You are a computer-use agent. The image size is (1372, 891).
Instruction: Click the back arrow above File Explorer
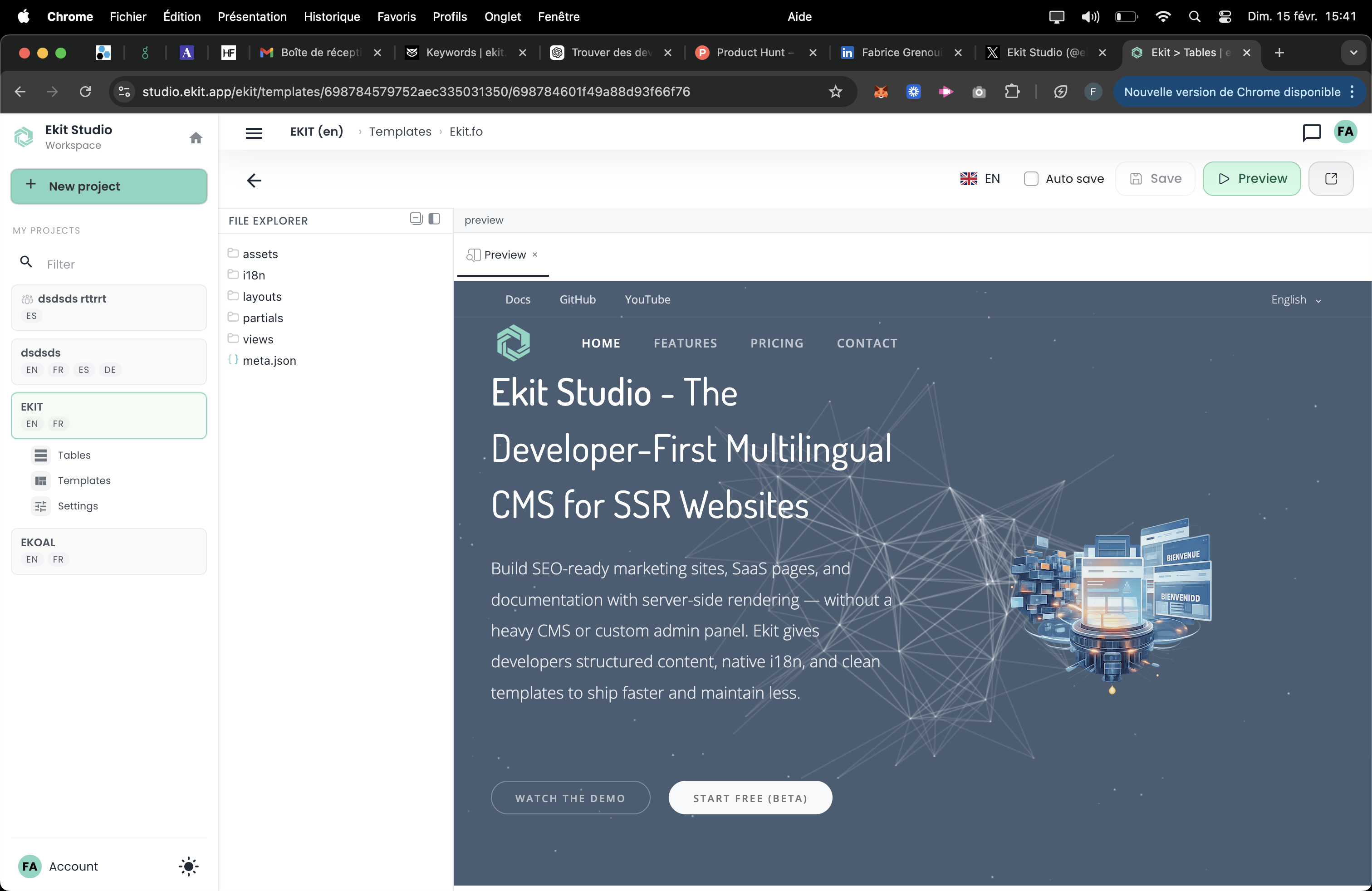(x=254, y=181)
